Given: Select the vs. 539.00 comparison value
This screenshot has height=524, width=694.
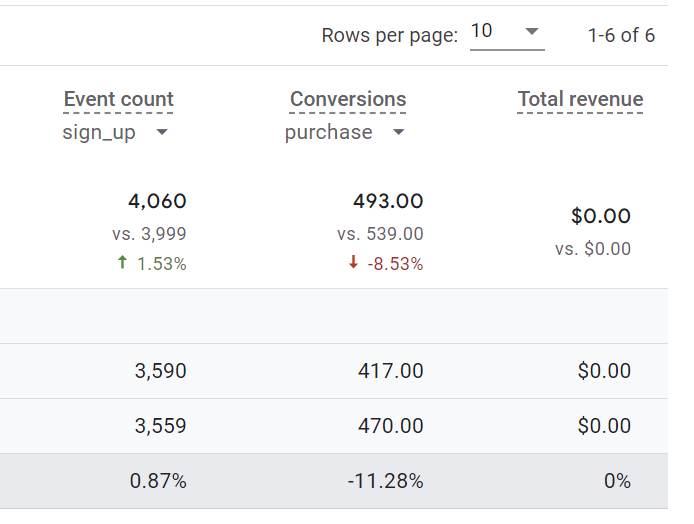Looking at the screenshot, I should click(x=380, y=234).
